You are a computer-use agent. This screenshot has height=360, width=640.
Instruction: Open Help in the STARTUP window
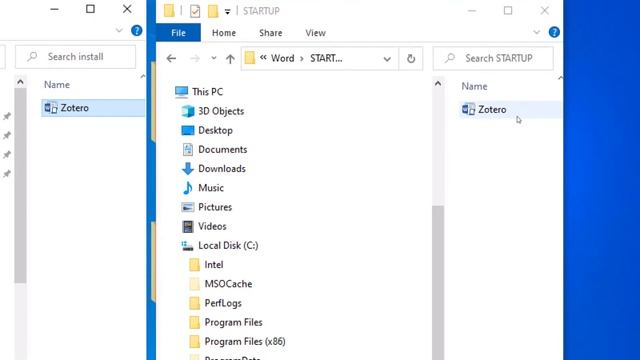(554, 32)
